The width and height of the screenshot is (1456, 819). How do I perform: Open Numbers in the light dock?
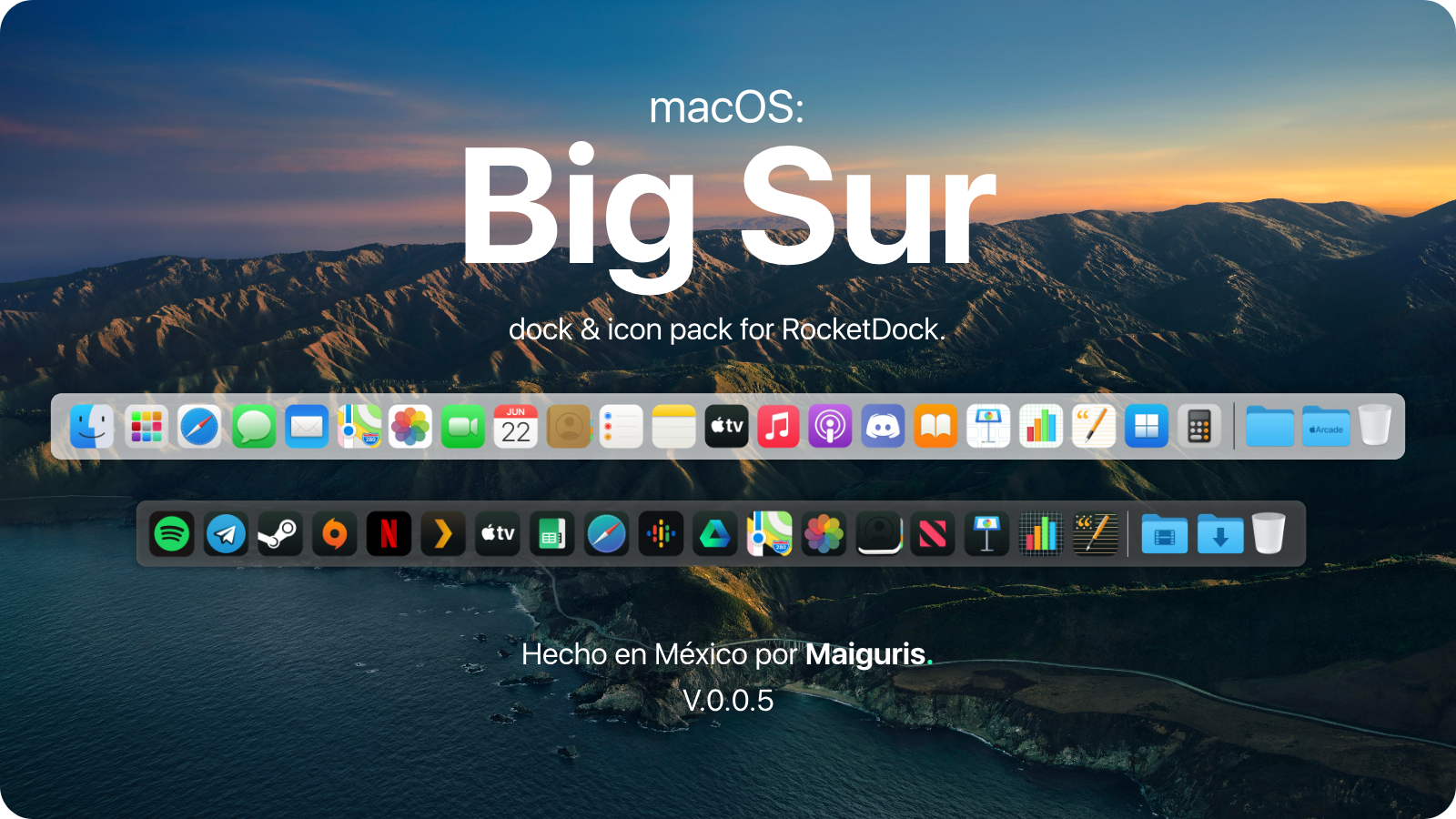coord(1041,426)
